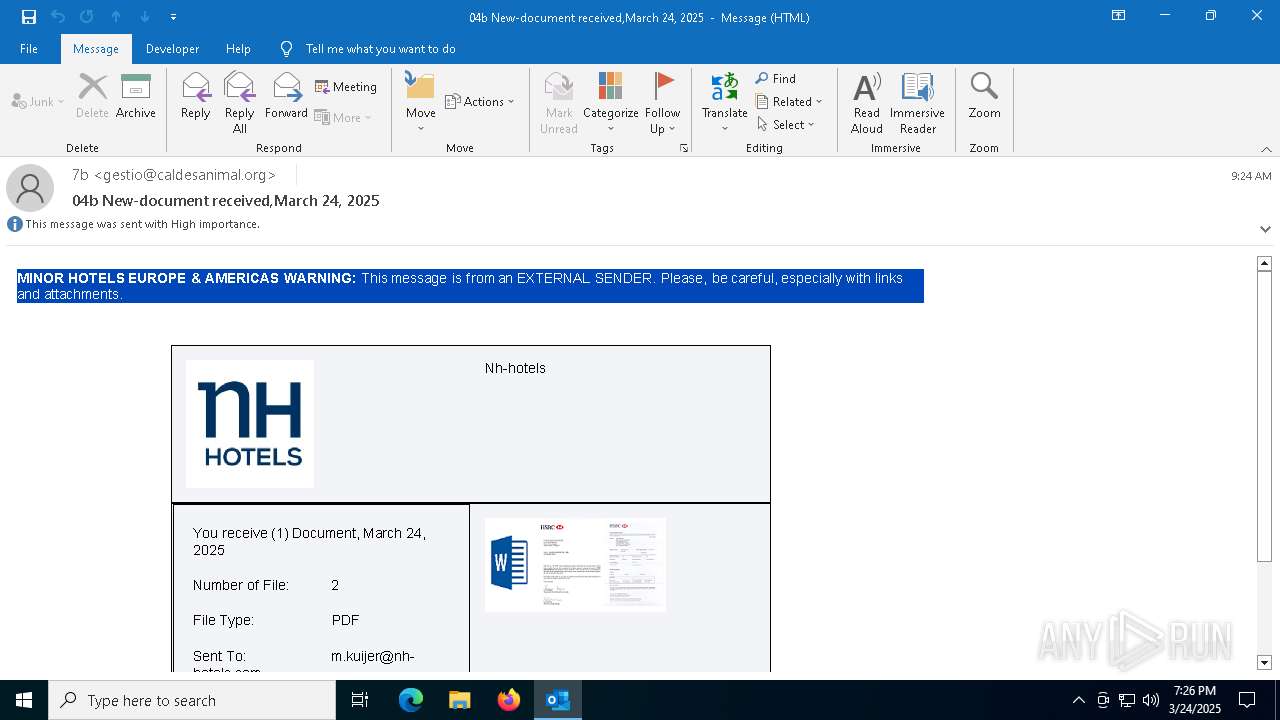Screen dimensions: 1280x720
Task: Click the subject line 04b New-document received
Action: pyautogui.click(x=226, y=201)
